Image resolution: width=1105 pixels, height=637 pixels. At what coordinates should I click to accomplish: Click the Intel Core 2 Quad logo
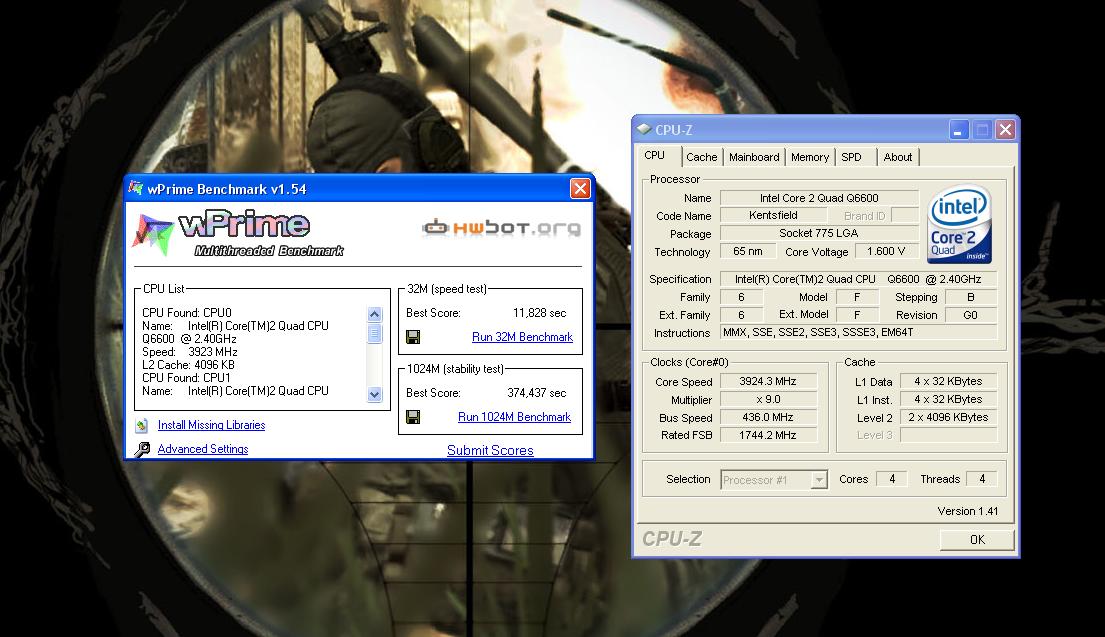coord(959,223)
